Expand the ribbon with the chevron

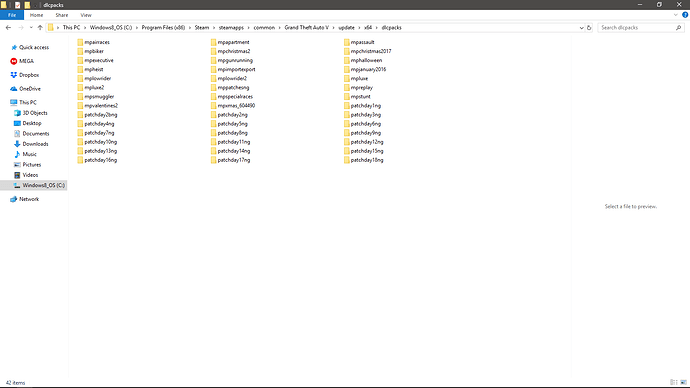click(675, 15)
